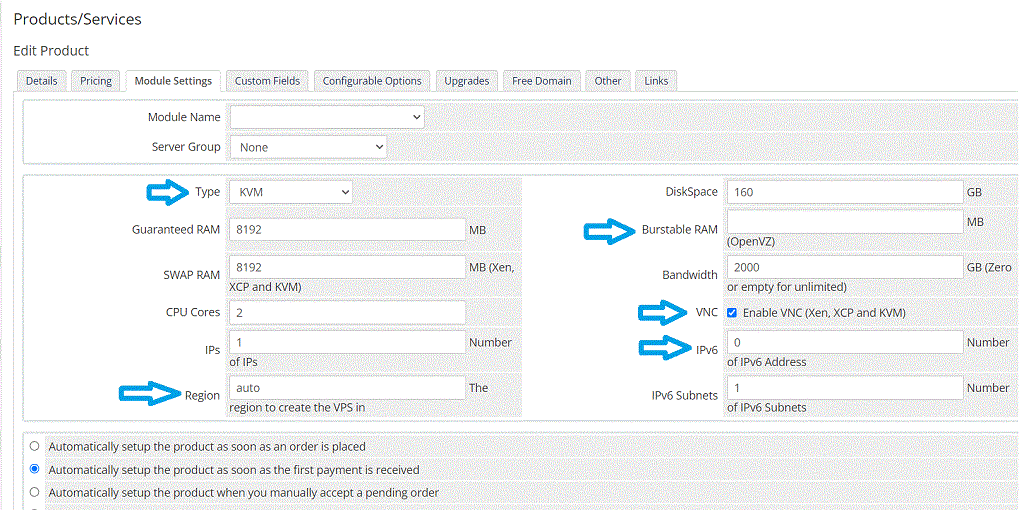Click the Guaranteed RAM input field
The height and width of the screenshot is (510, 1024).
347,230
